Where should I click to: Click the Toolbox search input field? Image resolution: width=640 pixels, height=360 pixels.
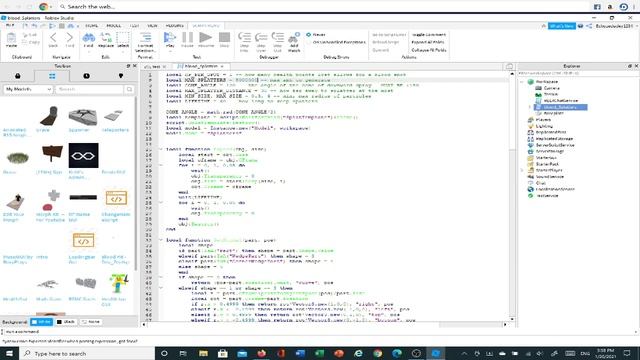point(90,89)
